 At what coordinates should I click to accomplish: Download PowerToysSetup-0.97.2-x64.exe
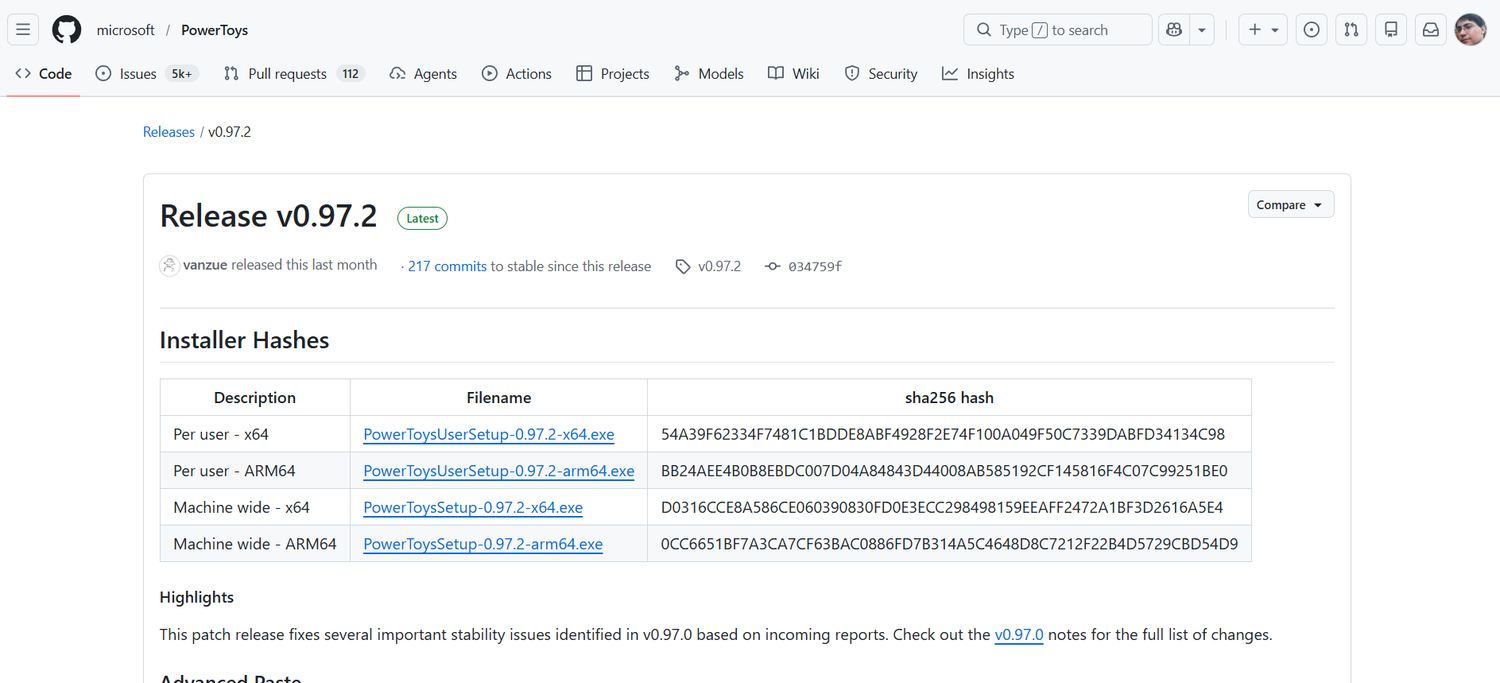click(473, 508)
